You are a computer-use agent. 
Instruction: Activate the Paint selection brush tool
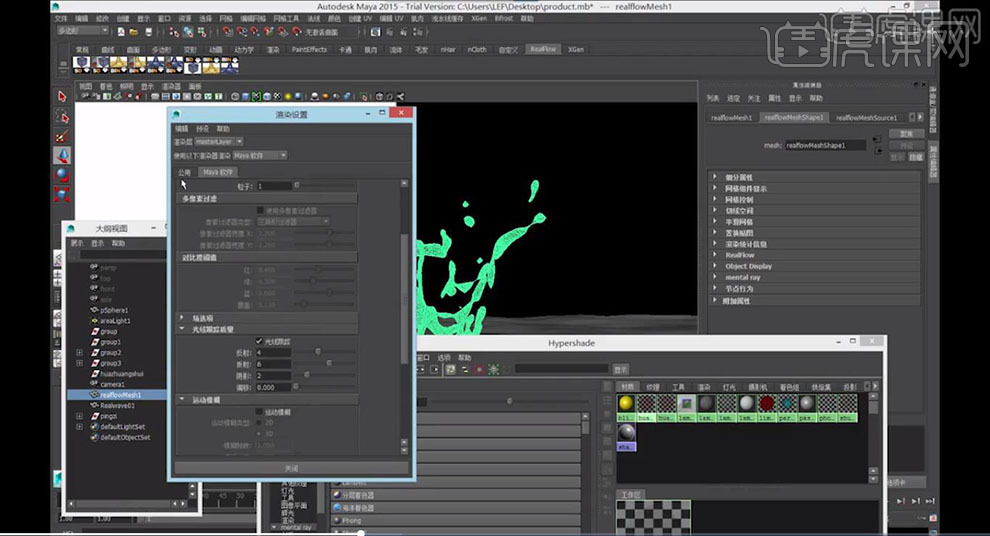coord(62,136)
